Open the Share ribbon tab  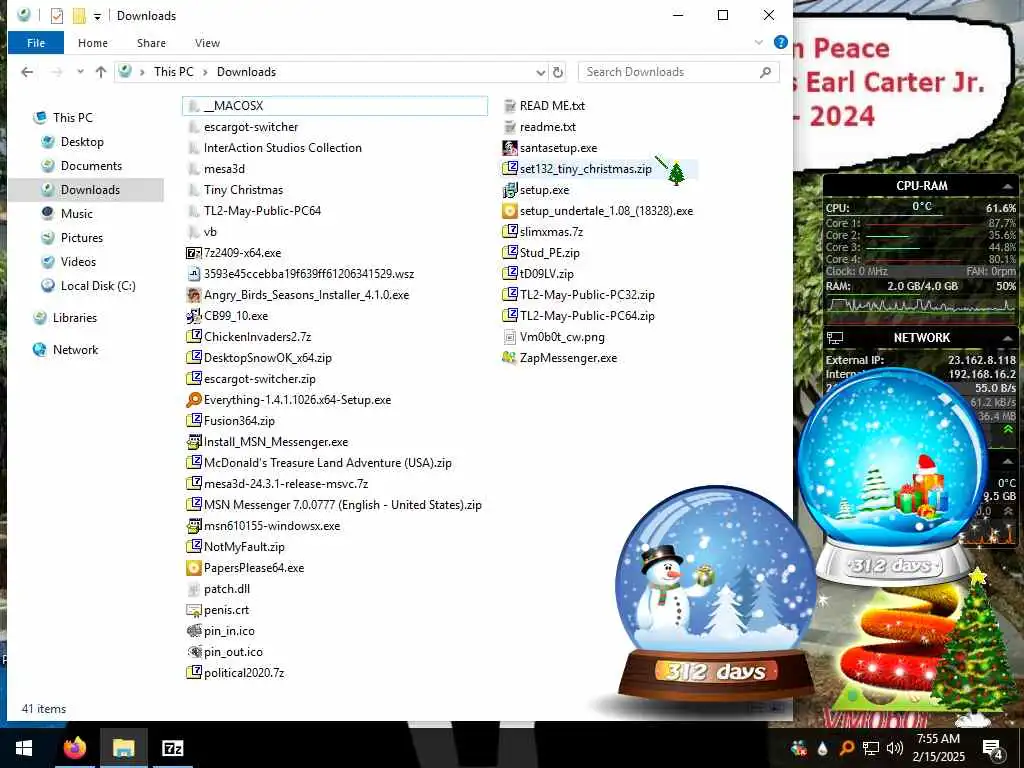tap(151, 43)
